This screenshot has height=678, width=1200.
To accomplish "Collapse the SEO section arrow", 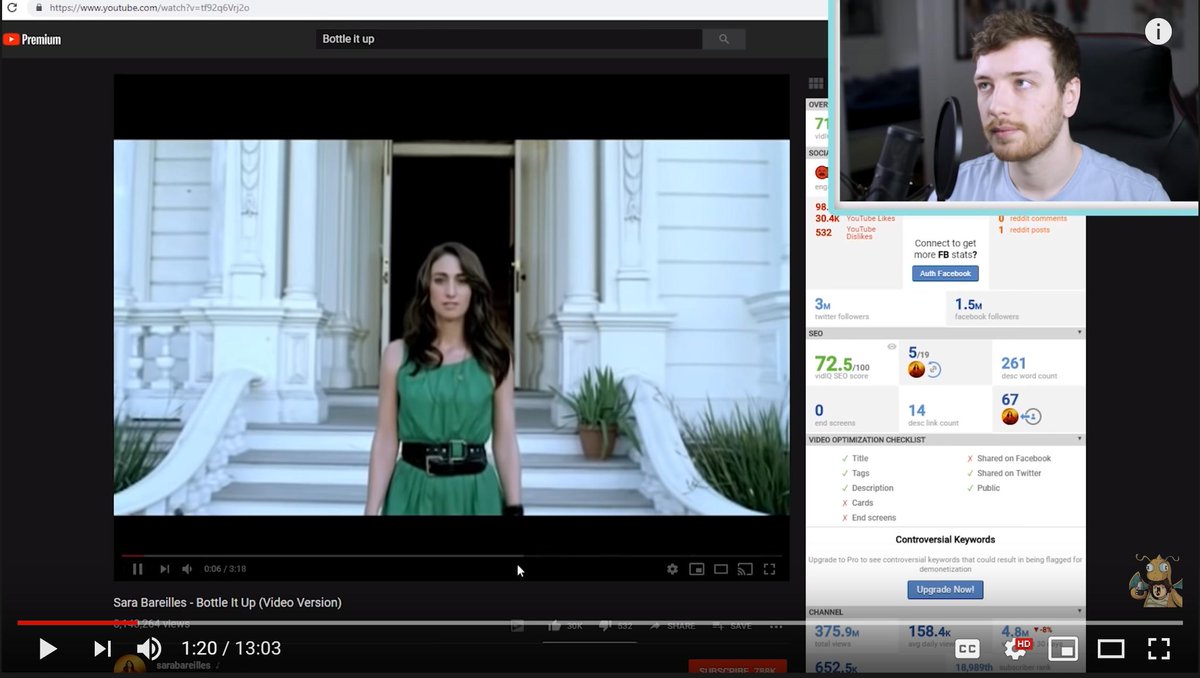I will pyautogui.click(x=1079, y=332).
